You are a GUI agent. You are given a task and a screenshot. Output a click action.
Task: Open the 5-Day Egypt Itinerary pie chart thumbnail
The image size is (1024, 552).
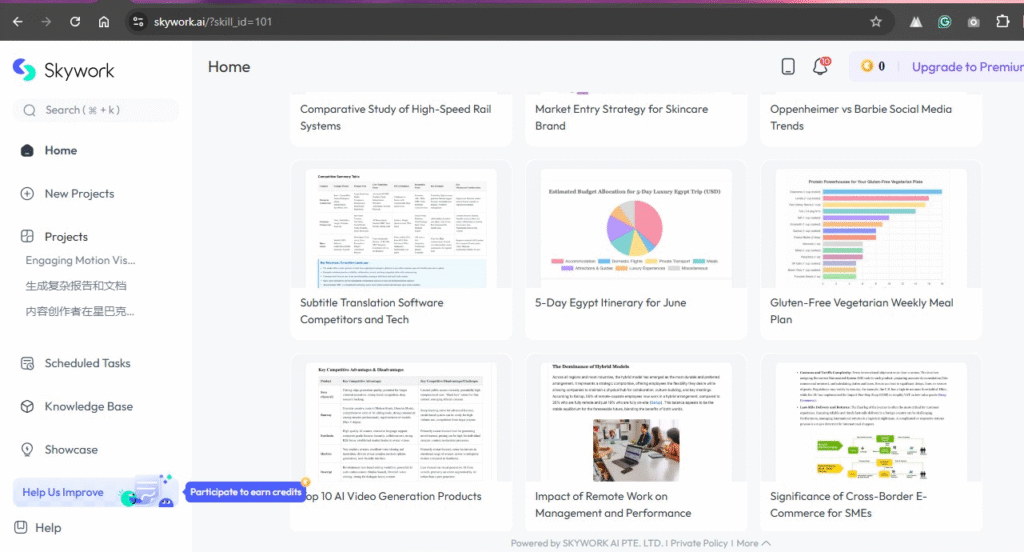[x=635, y=226]
